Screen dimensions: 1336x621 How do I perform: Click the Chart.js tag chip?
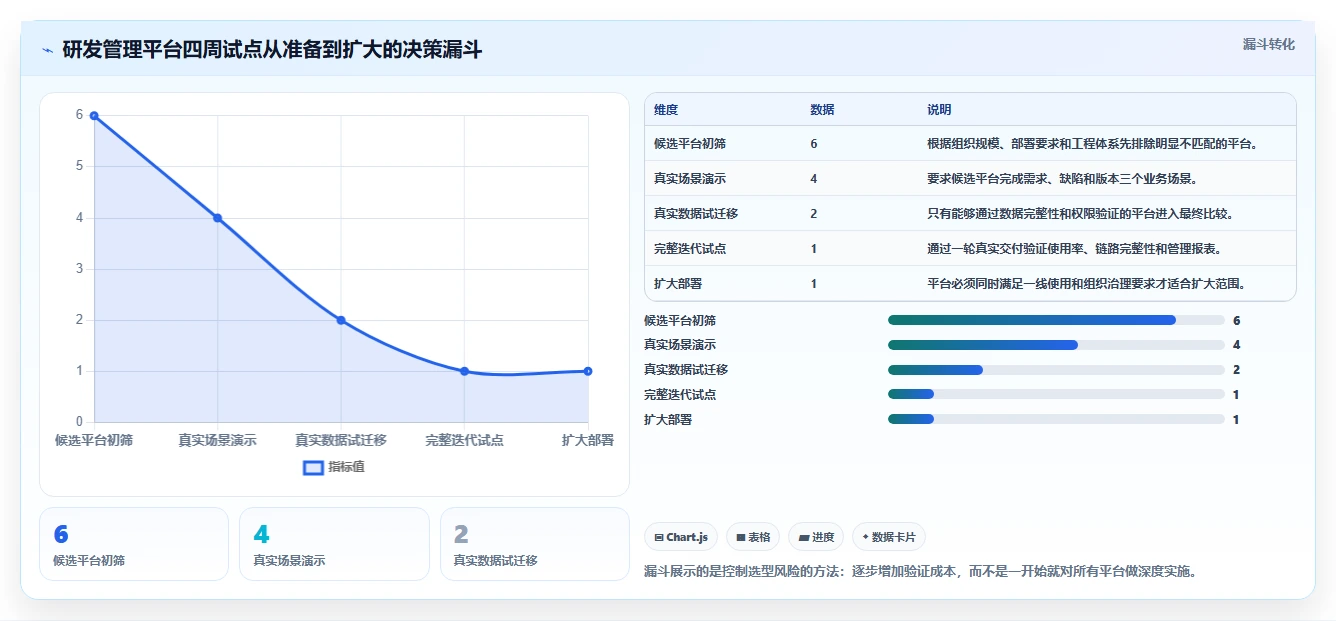(x=681, y=537)
